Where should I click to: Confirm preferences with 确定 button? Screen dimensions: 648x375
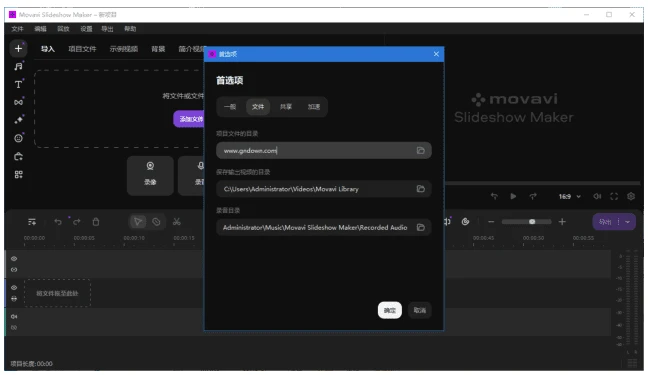pos(390,310)
